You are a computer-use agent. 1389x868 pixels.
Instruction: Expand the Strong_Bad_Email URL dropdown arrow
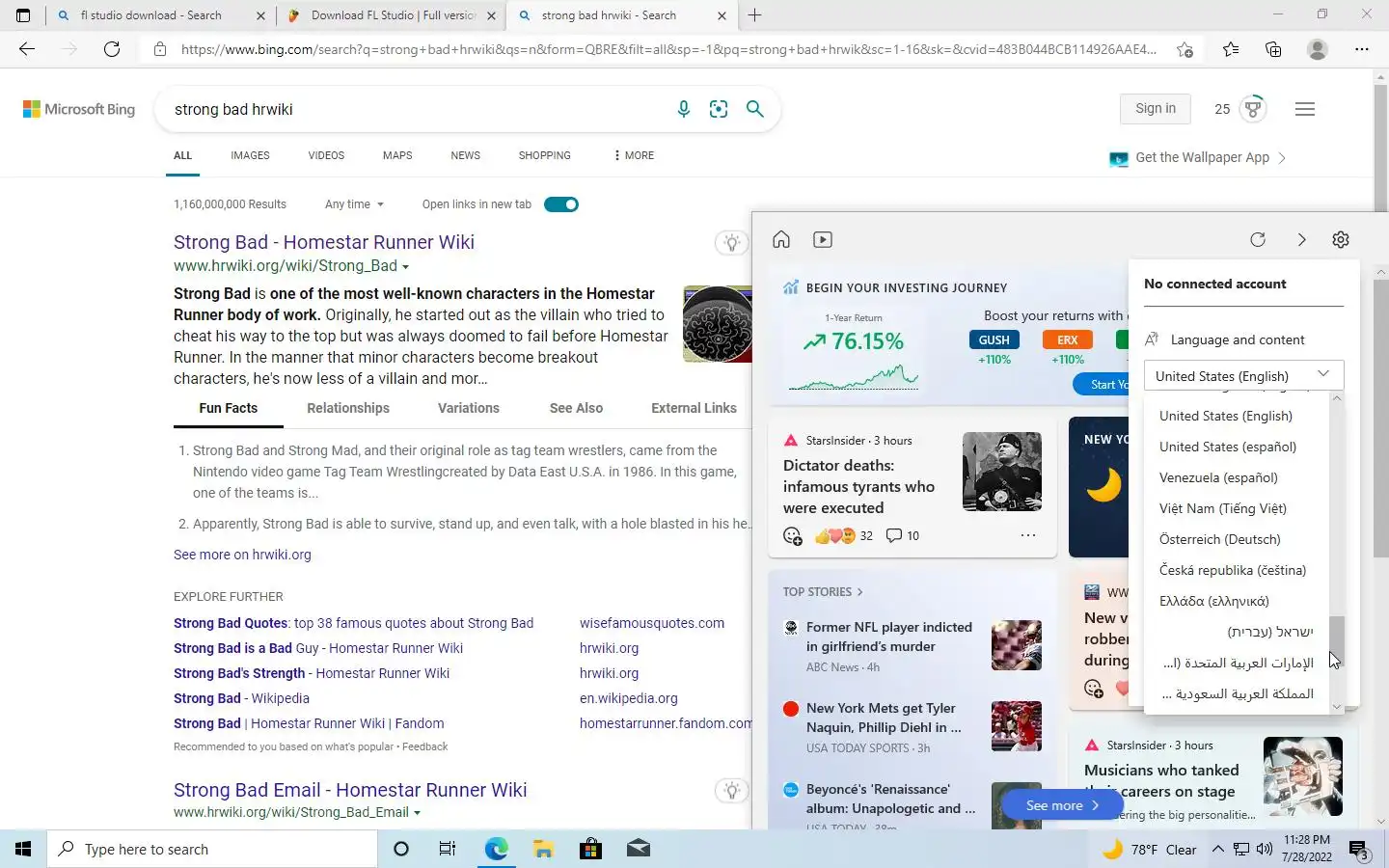(x=417, y=813)
